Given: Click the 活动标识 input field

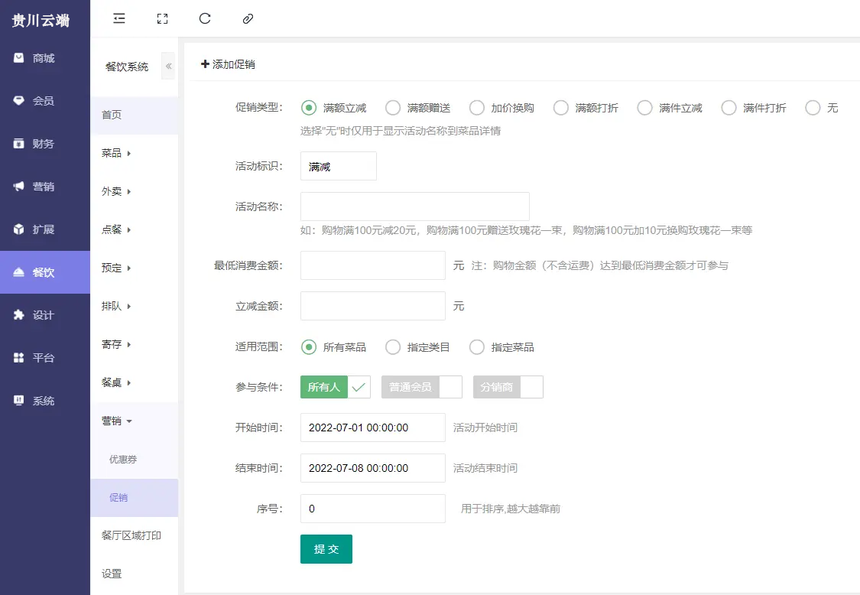Looking at the screenshot, I should (338, 166).
